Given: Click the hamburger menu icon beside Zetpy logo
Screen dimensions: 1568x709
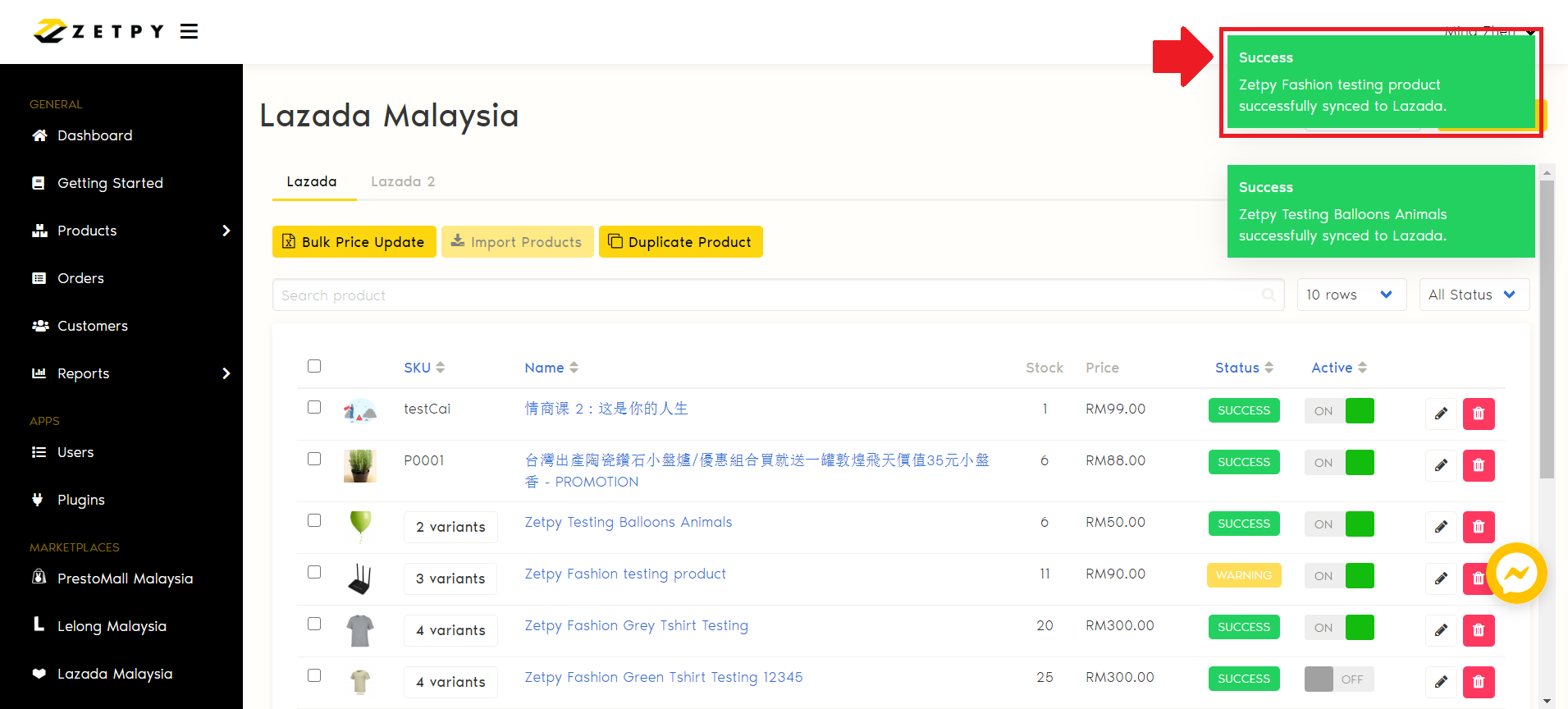Looking at the screenshot, I should [189, 31].
